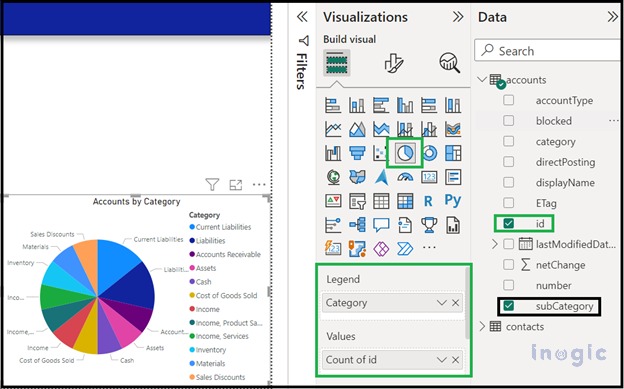Viewport: 624px width, 389px height.
Task: Click the visual's filter funnel icon
Action: 212,184
